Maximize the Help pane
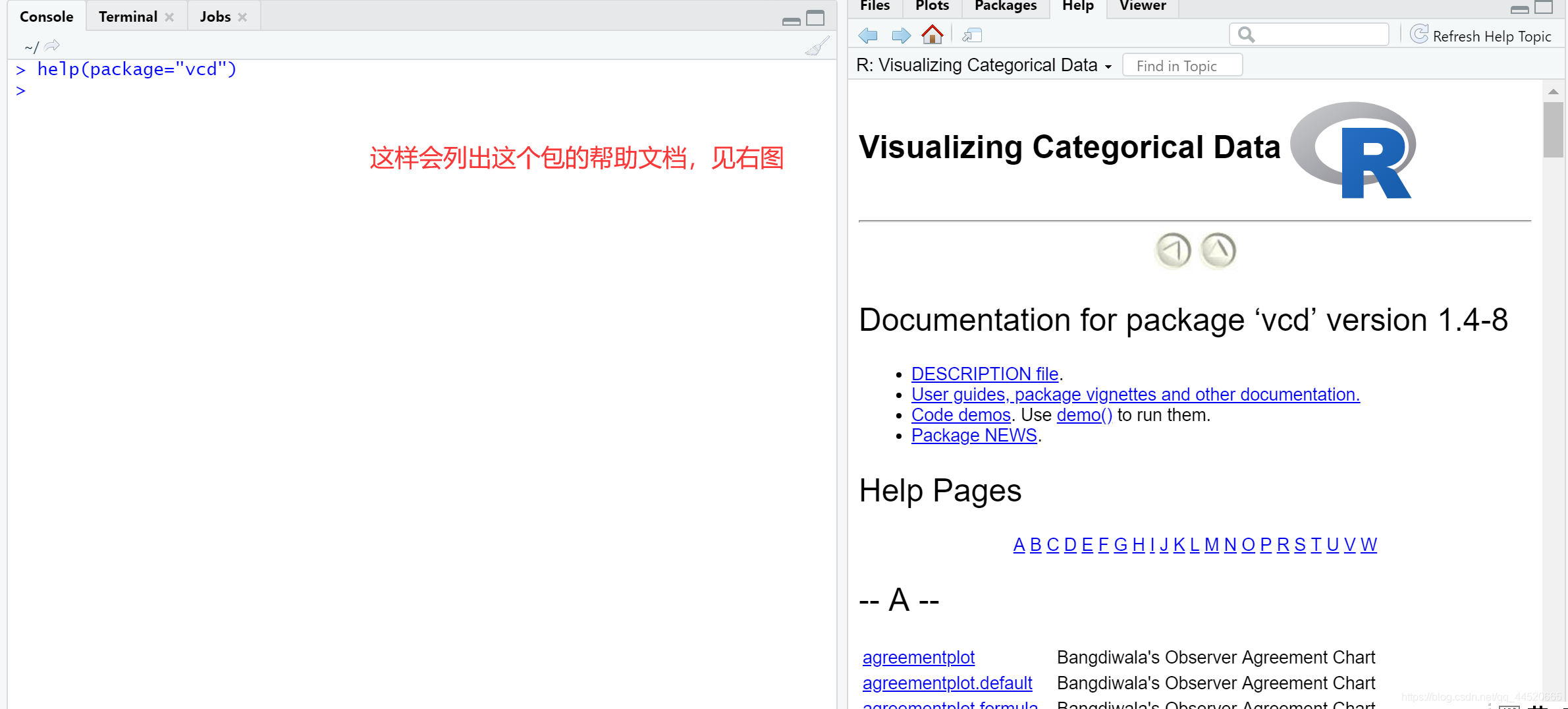The width and height of the screenshot is (1568, 709). [x=1544, y=7]
